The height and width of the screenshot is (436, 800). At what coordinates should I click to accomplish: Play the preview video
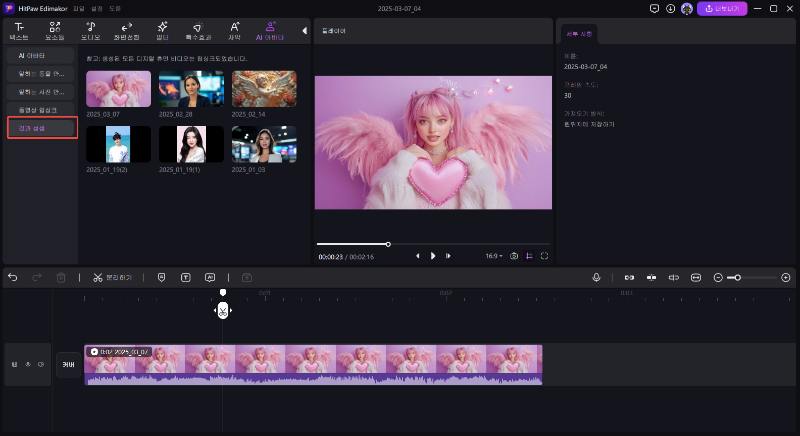[433, 256]
